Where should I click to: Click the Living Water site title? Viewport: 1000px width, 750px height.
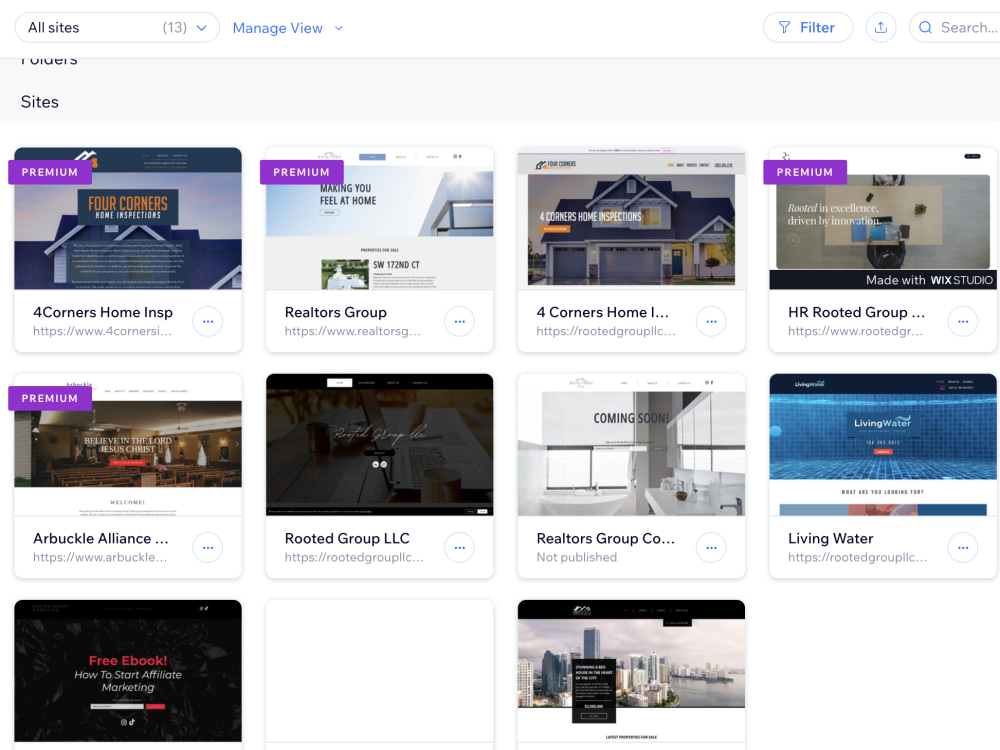click(830, 538)
